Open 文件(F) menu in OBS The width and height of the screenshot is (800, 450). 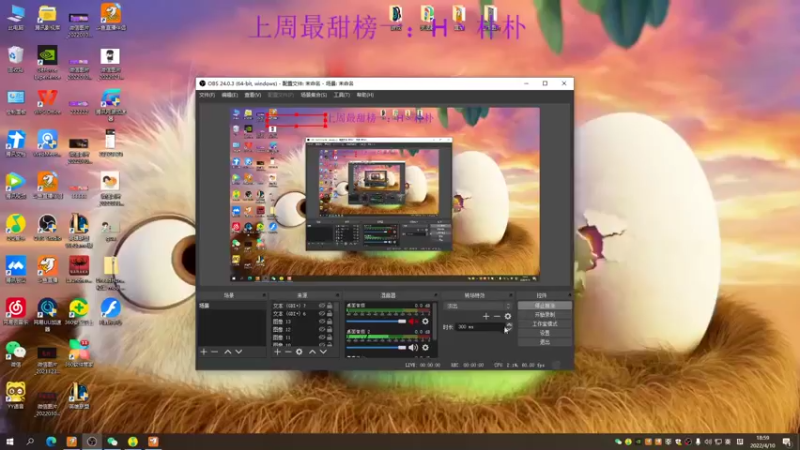click(207, 95)
